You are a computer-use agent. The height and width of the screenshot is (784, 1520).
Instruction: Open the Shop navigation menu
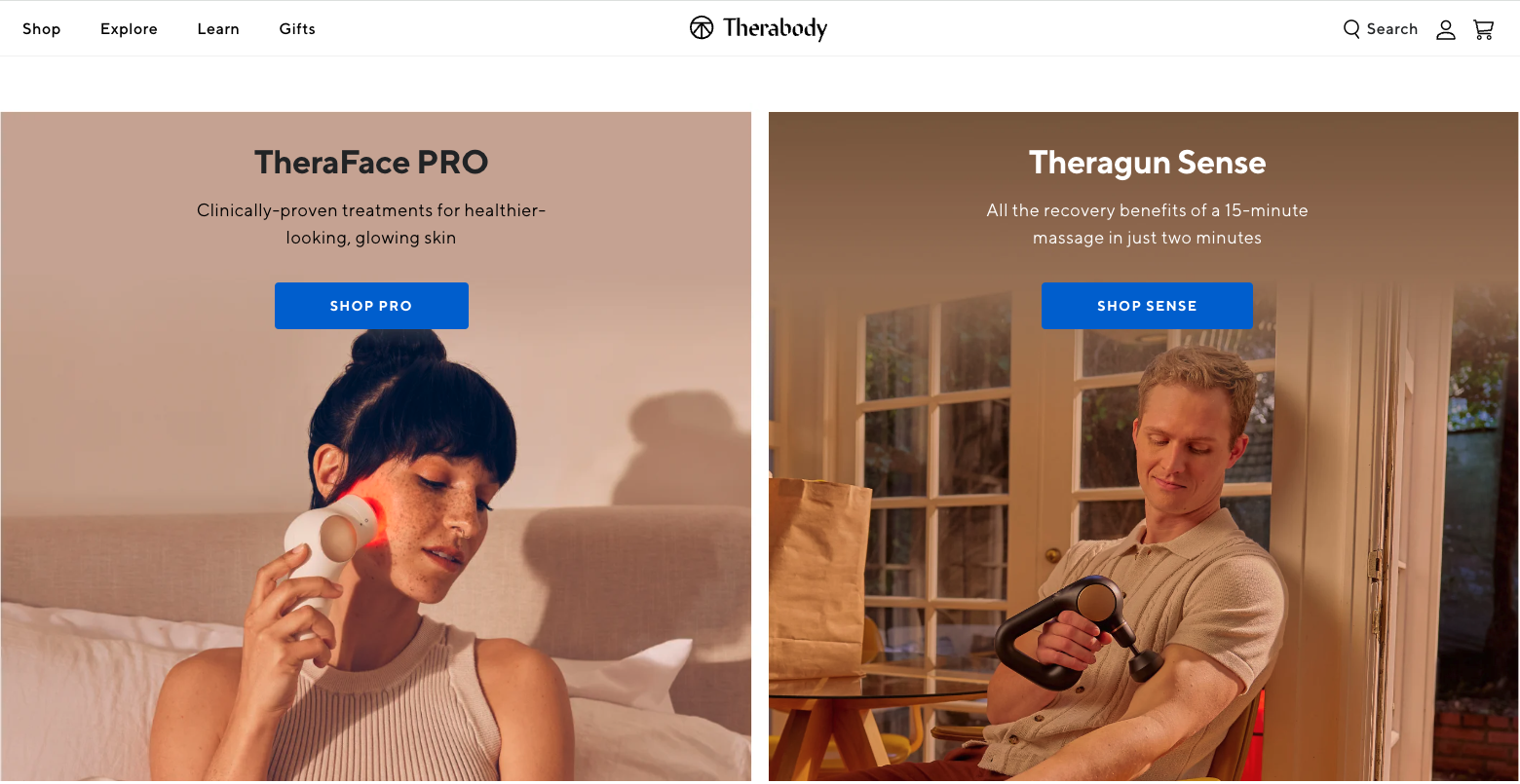tap(42, 29)
